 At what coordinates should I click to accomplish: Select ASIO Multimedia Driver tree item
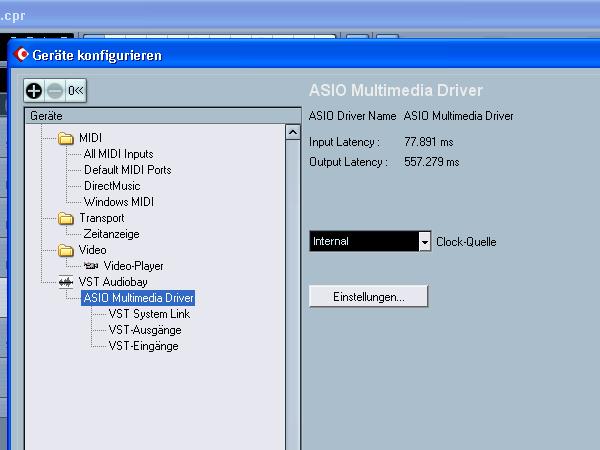[138, 298]
